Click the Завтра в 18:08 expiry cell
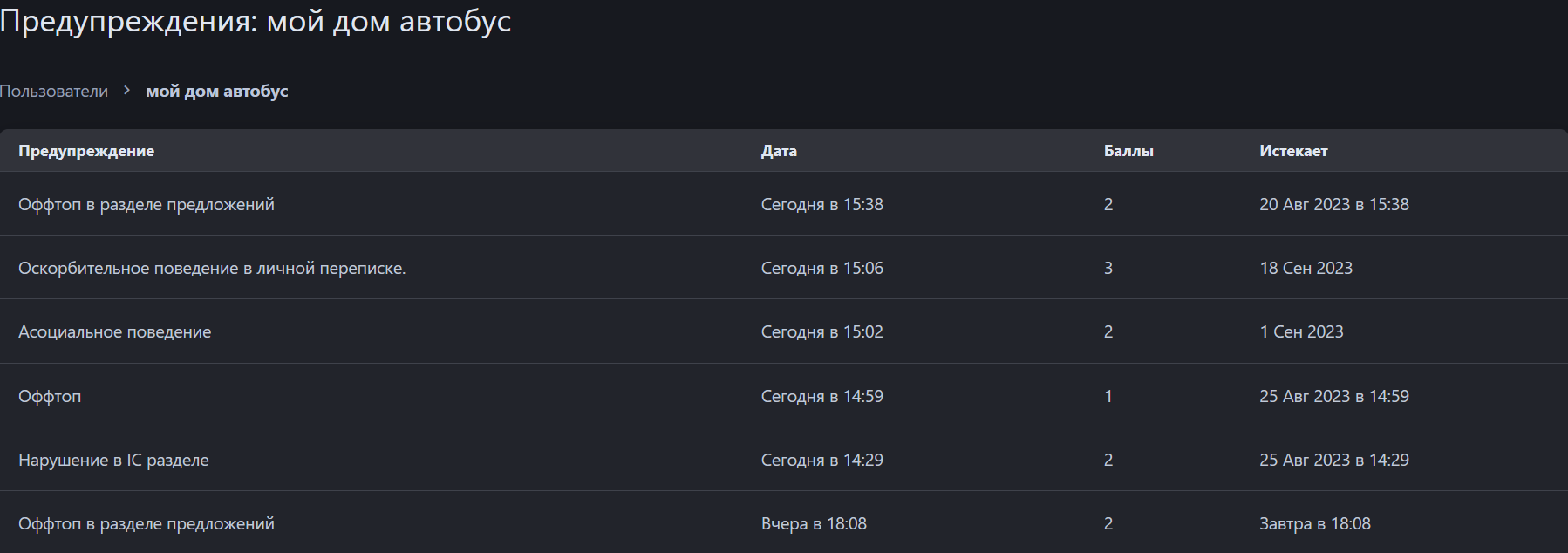Image resolution: width=1568 pixels, height=553 pixels. coord(1314,524)
